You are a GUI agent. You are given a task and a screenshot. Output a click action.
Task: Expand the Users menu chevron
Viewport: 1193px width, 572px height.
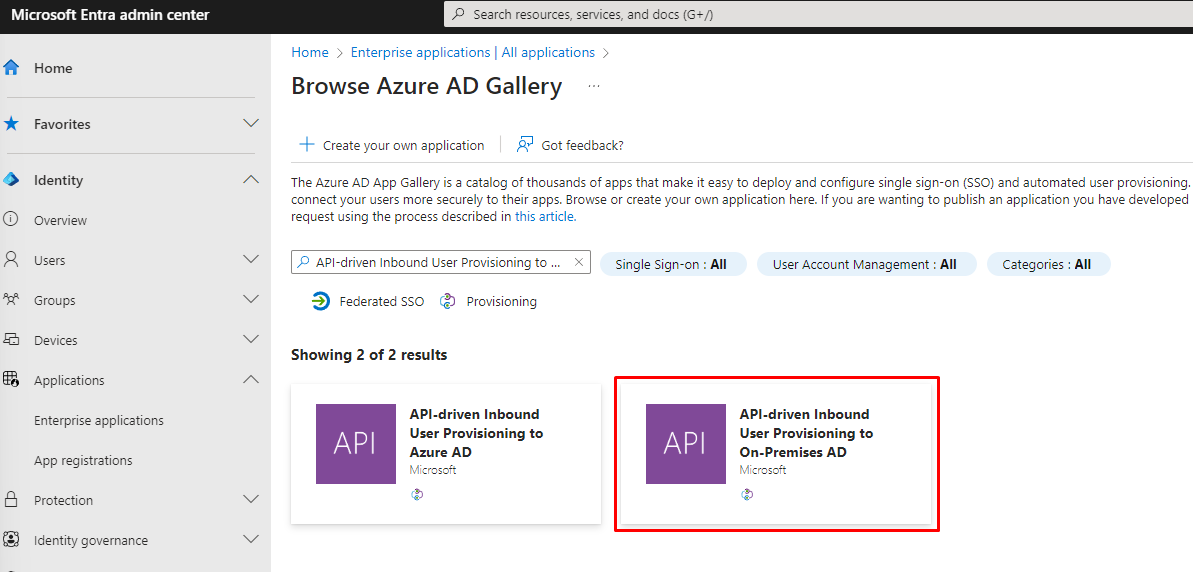point(251,260)
